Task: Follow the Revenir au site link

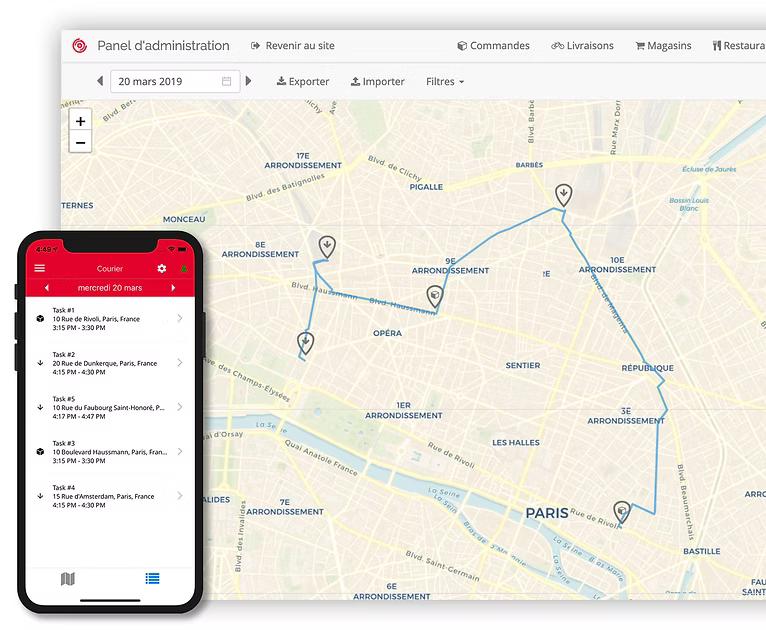Action: [292, 45]
